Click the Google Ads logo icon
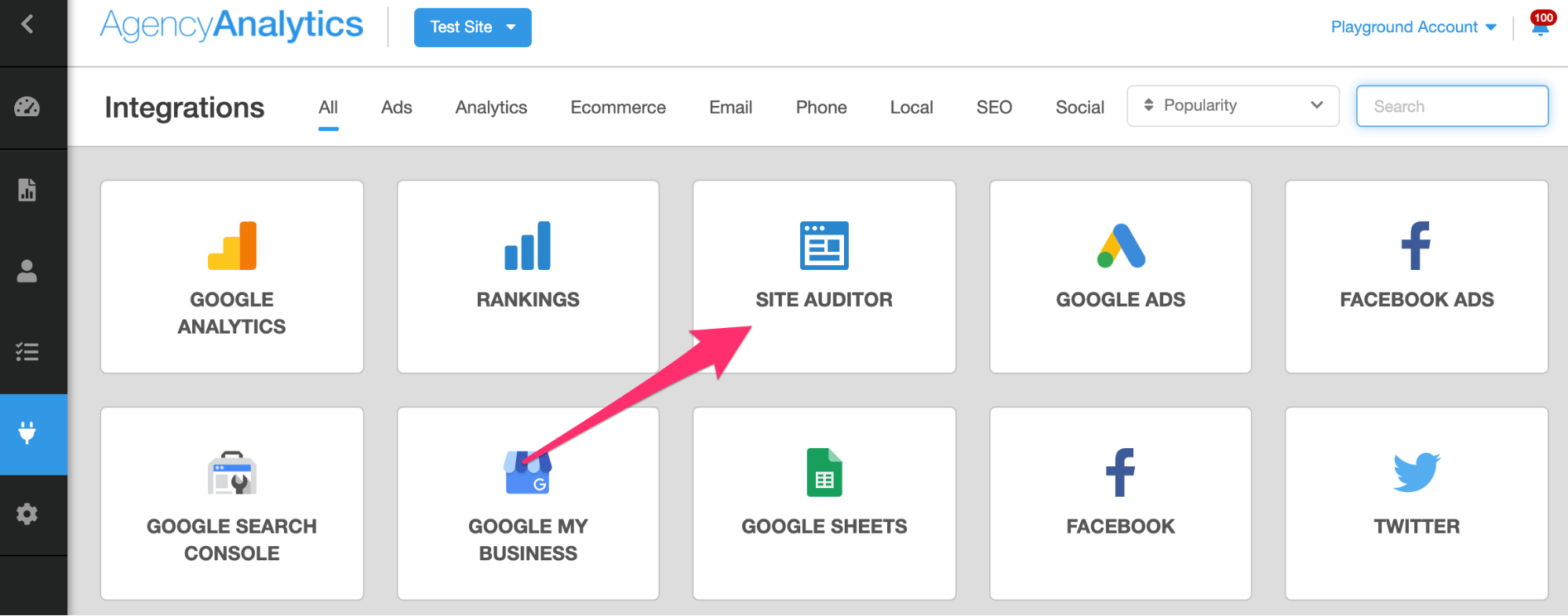This screenshot has width=1568, height=616. pyautogui.click(x=1121, y=246)
